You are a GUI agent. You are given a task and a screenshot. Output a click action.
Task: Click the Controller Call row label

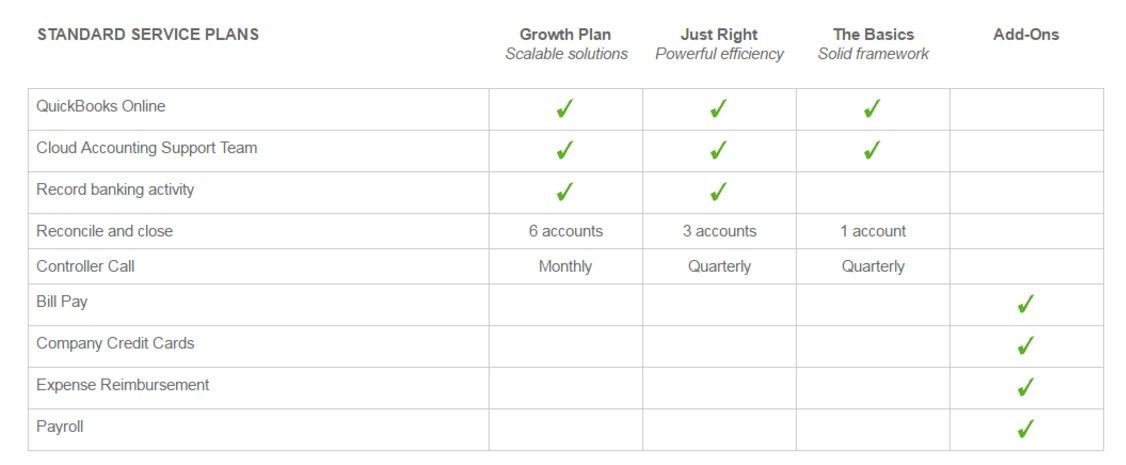(x=85, y=266)
